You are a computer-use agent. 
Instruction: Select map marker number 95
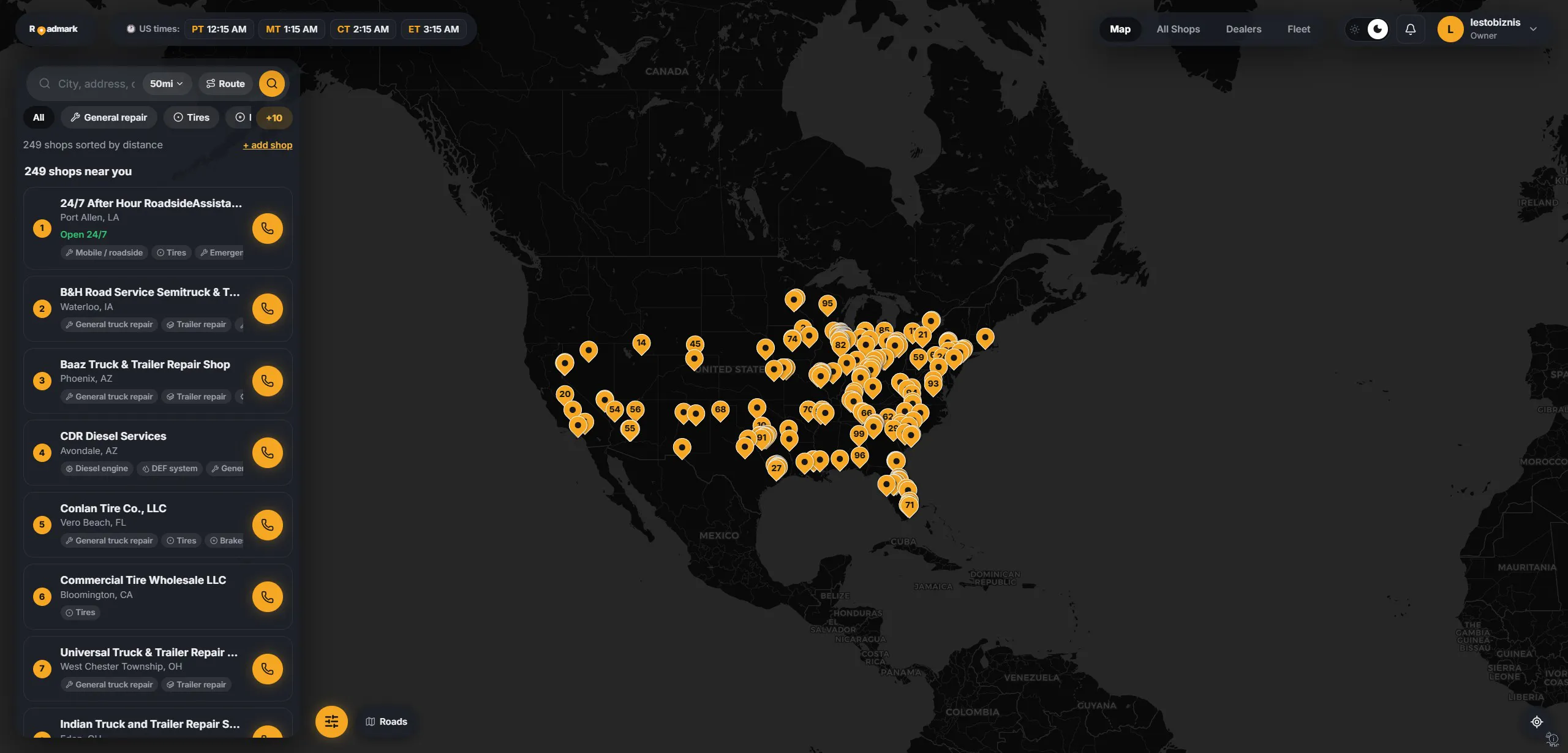pos(827,304)
